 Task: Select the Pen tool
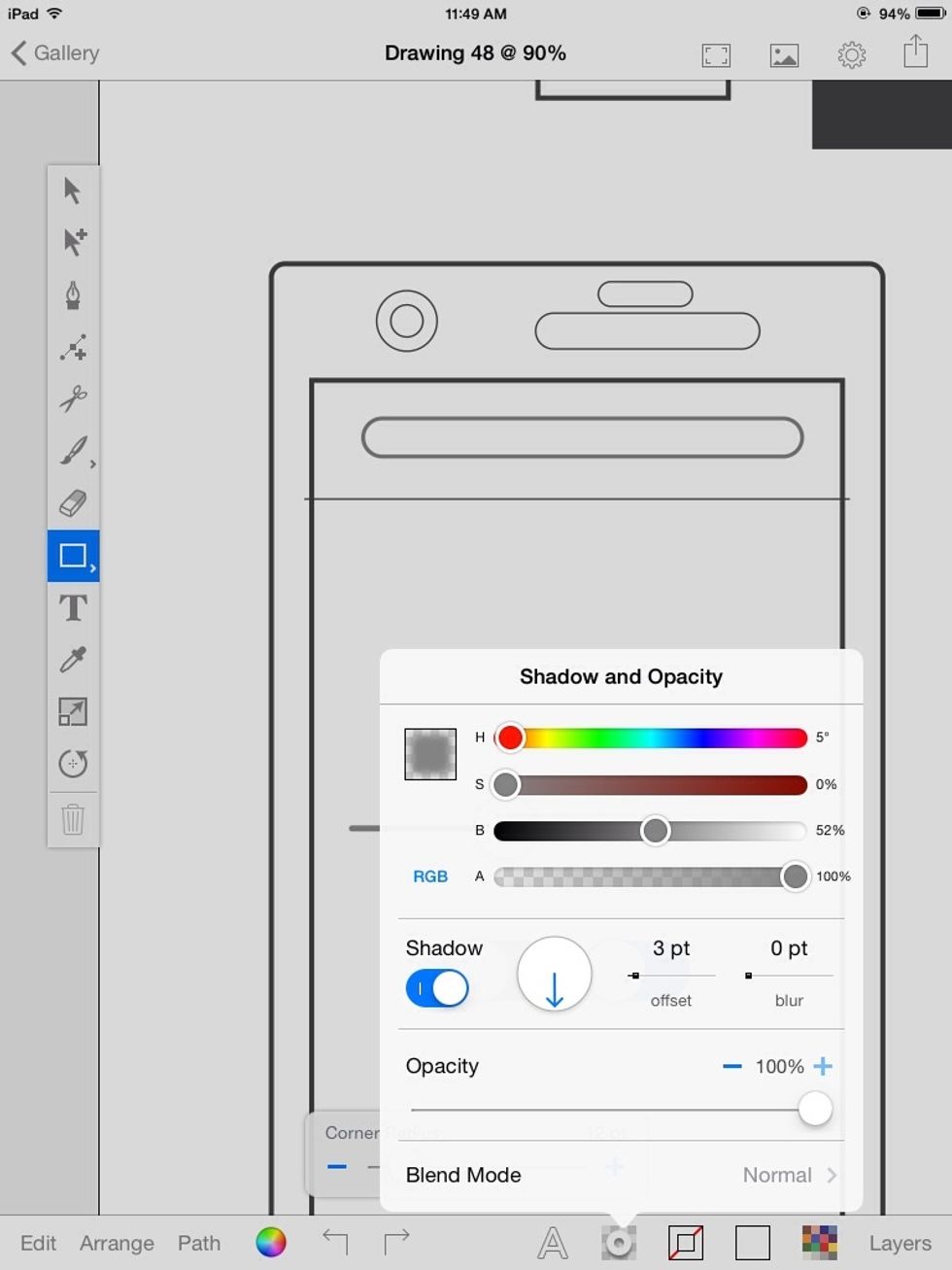[x=73, y=295]
